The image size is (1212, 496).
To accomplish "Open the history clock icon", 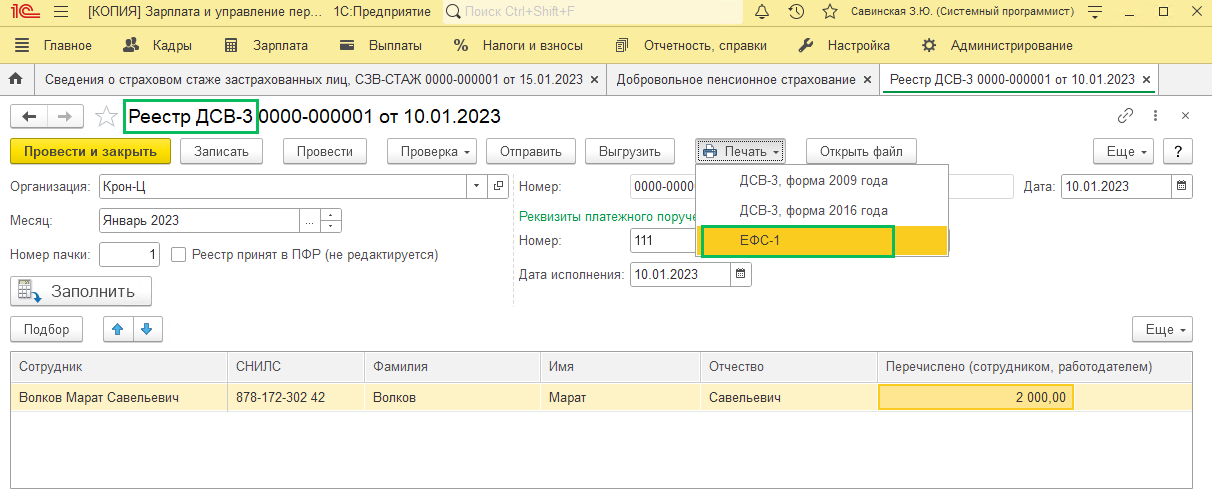I will pos(796,12).
